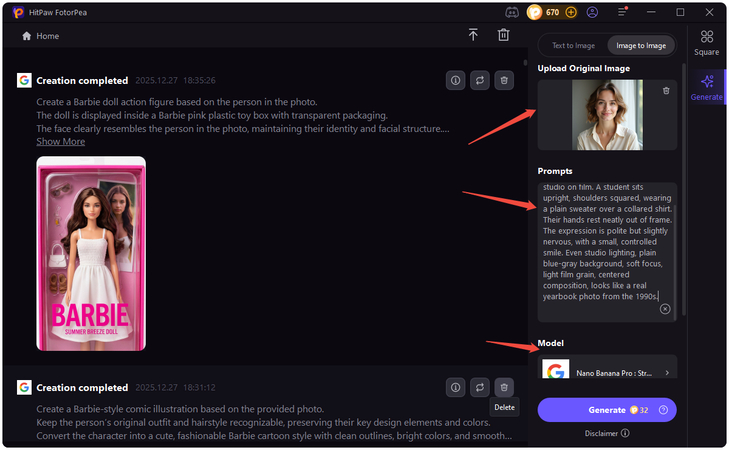Open the Generate panel in the sidebar
The height and width of the screenshot is (450, 729).
click(707, 87)
